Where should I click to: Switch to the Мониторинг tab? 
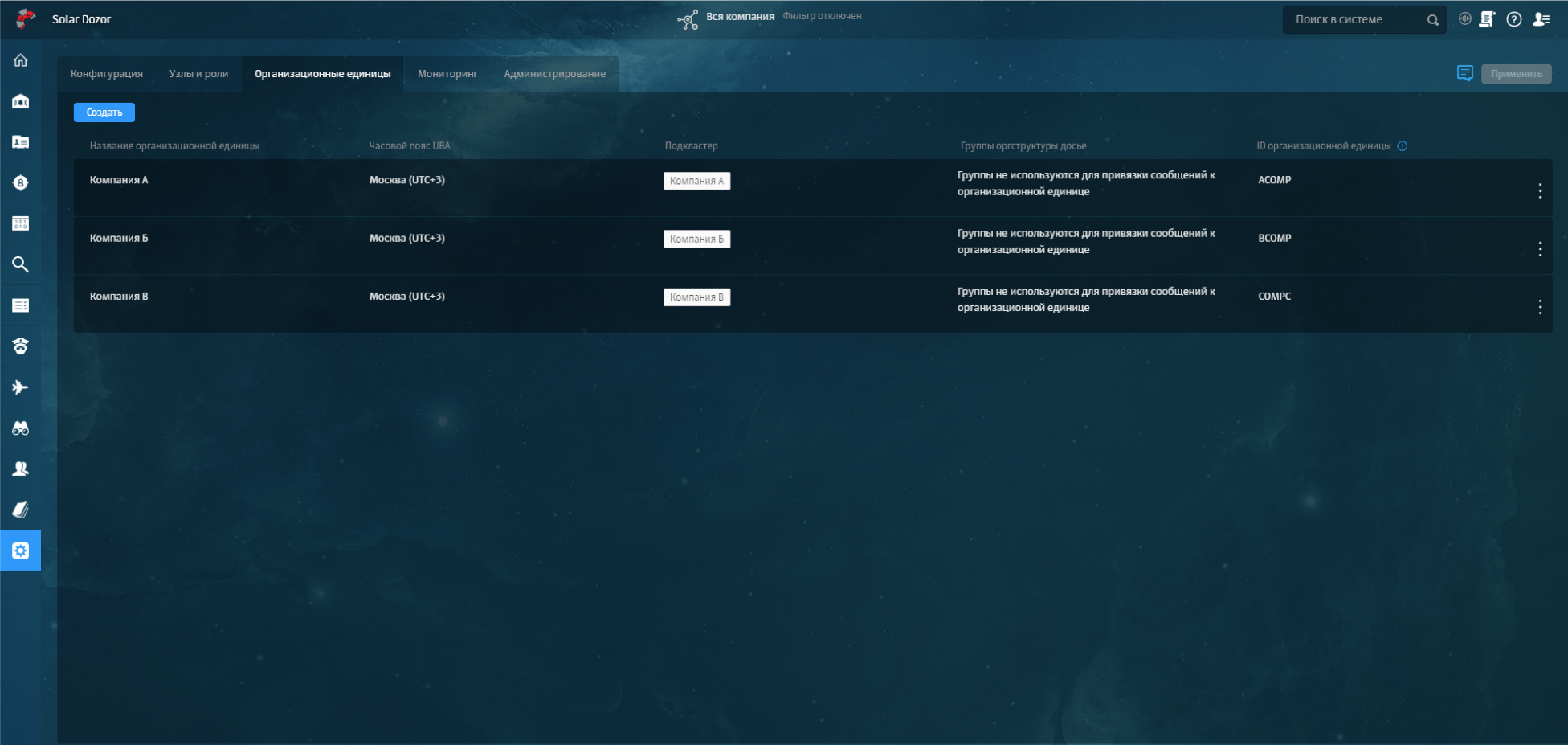(447, 74)
